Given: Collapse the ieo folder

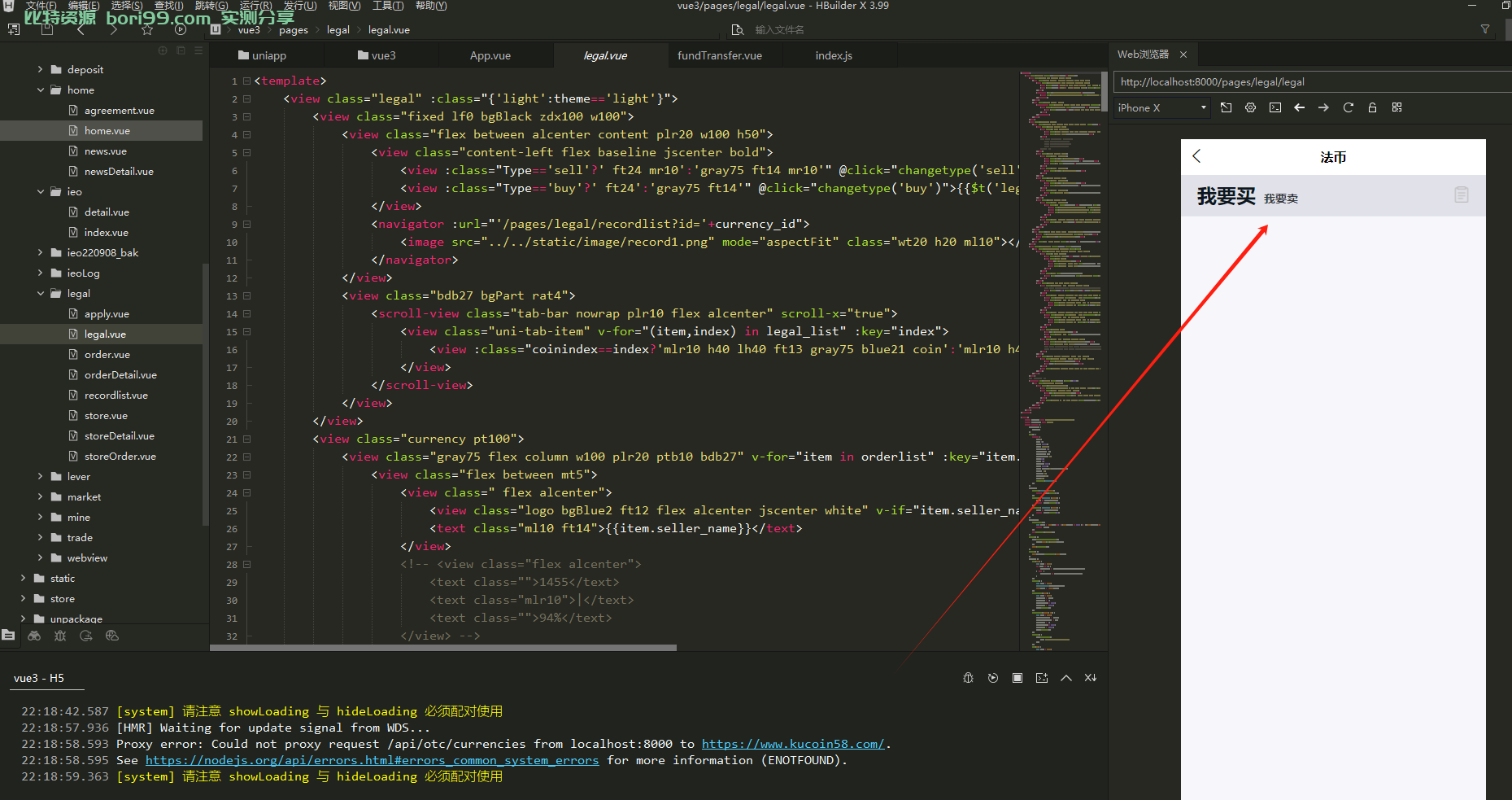Looking at the screenshot, I should tap(40, 191).
